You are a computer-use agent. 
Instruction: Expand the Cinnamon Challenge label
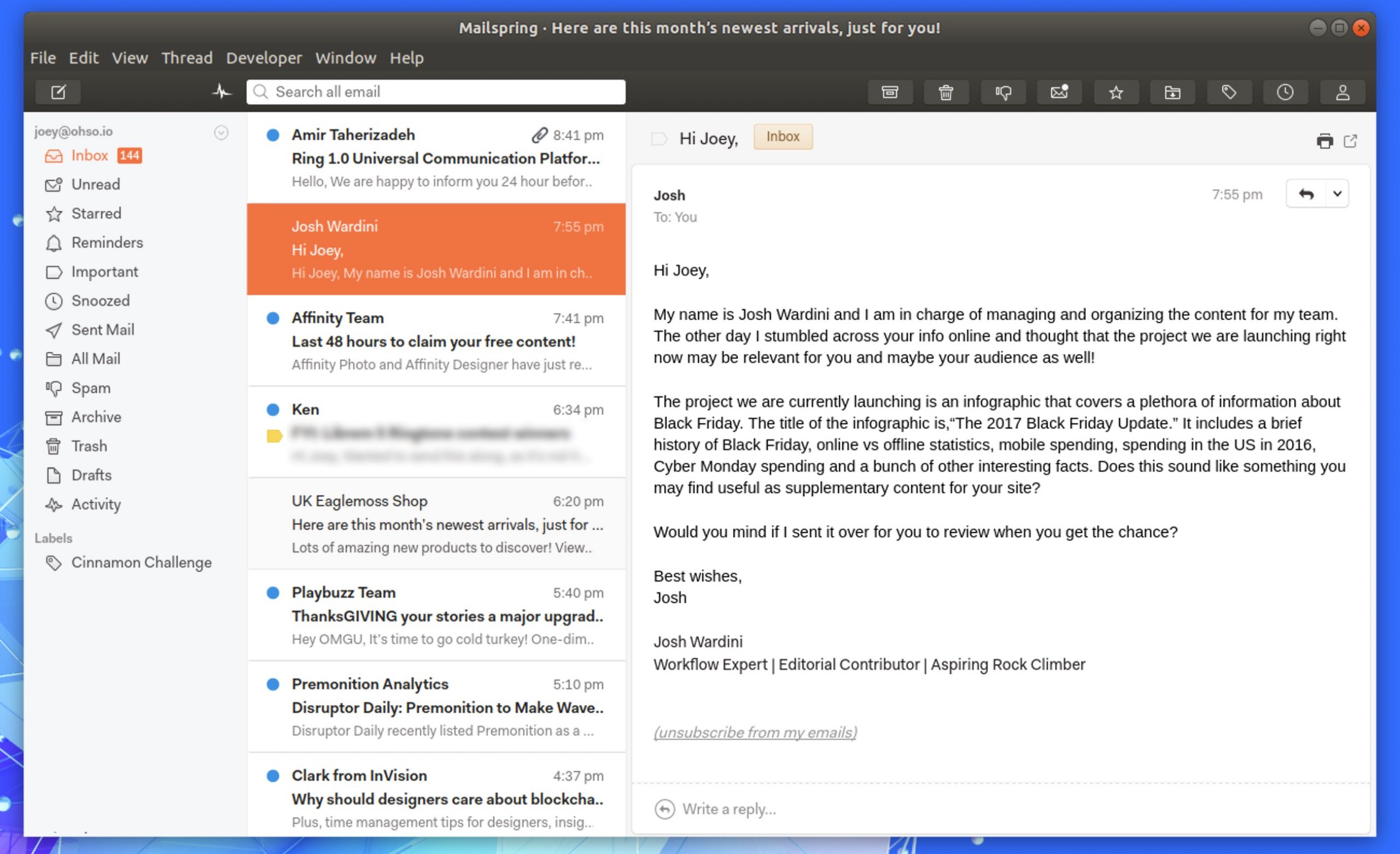[141, 562]
